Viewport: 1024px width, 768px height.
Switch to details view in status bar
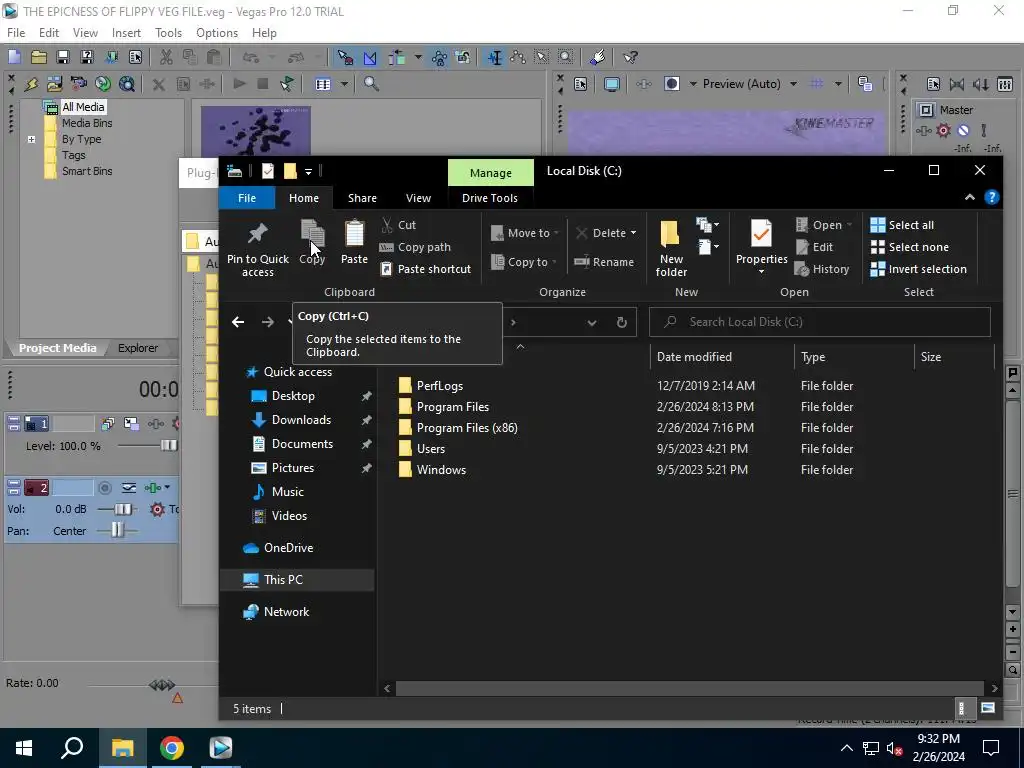tap(961, 708)
